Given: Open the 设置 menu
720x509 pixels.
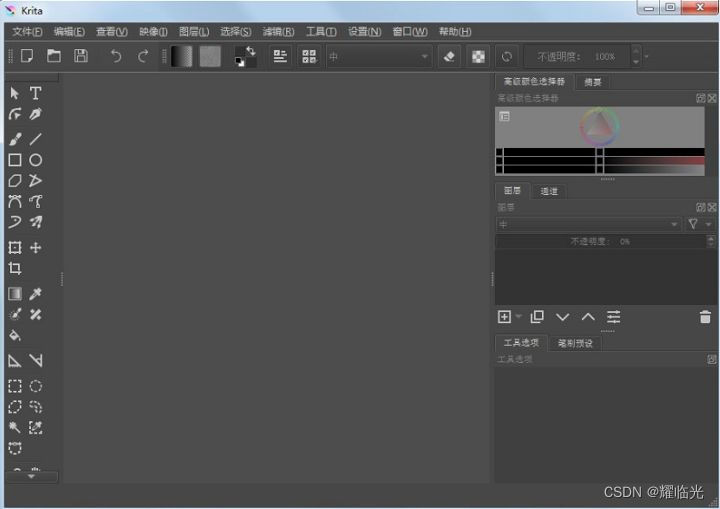Looking at the screenshot, I should click(x=365, y=32).
